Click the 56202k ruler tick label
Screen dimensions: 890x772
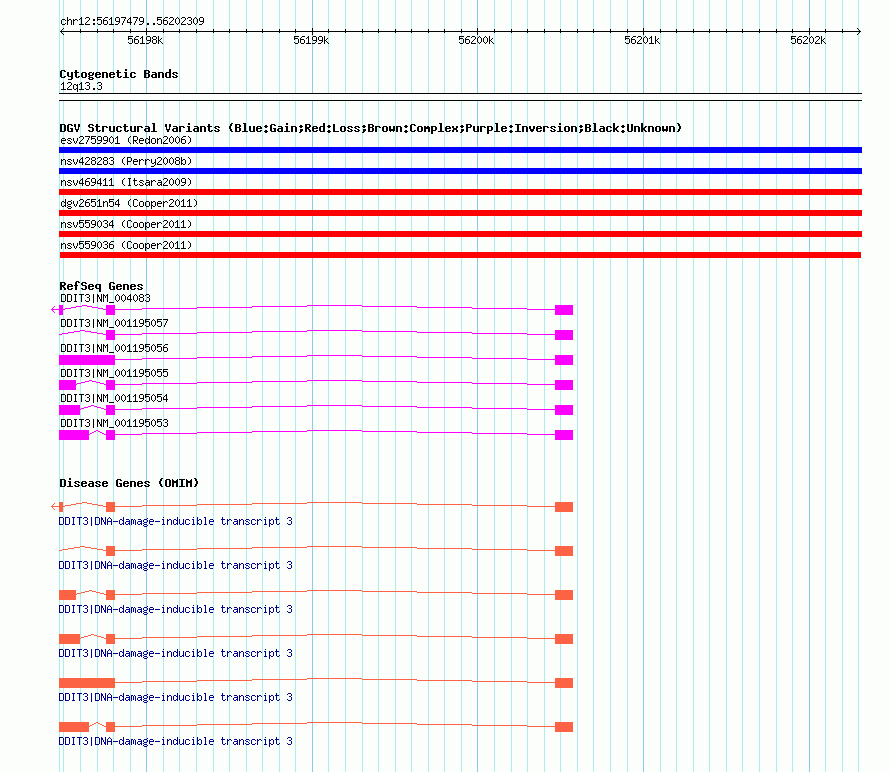808,40
